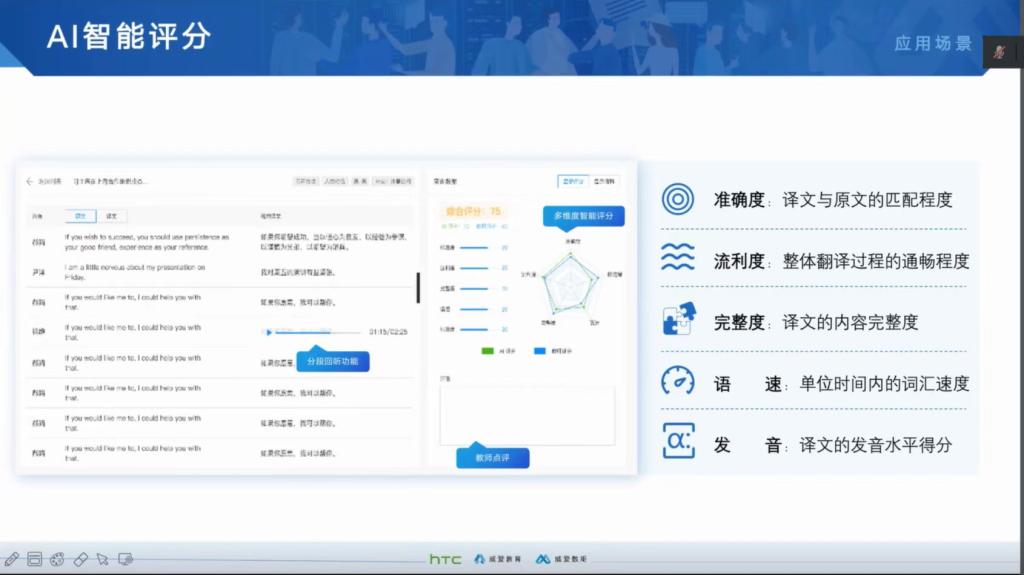The height and width of the screenshot is (575, 1024).
Task: Open the color palette annotation tool
Action: coord(58,559)
